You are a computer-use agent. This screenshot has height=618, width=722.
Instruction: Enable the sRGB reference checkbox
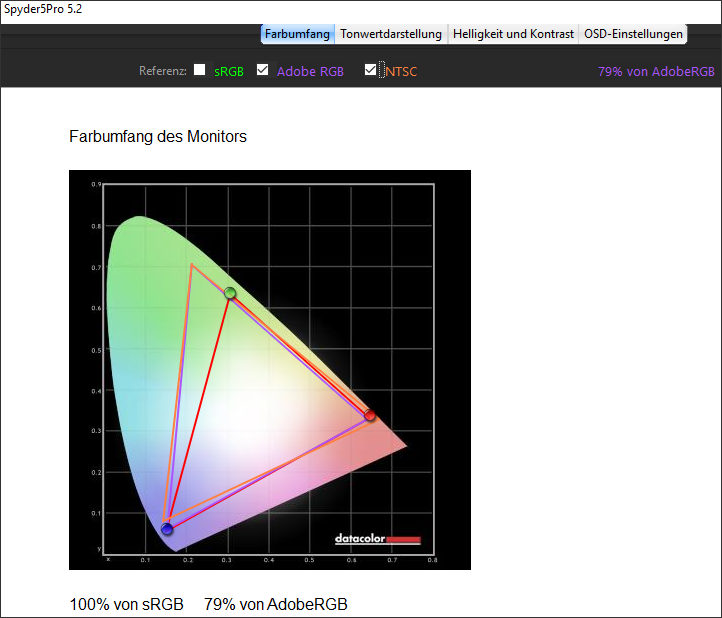200,70
